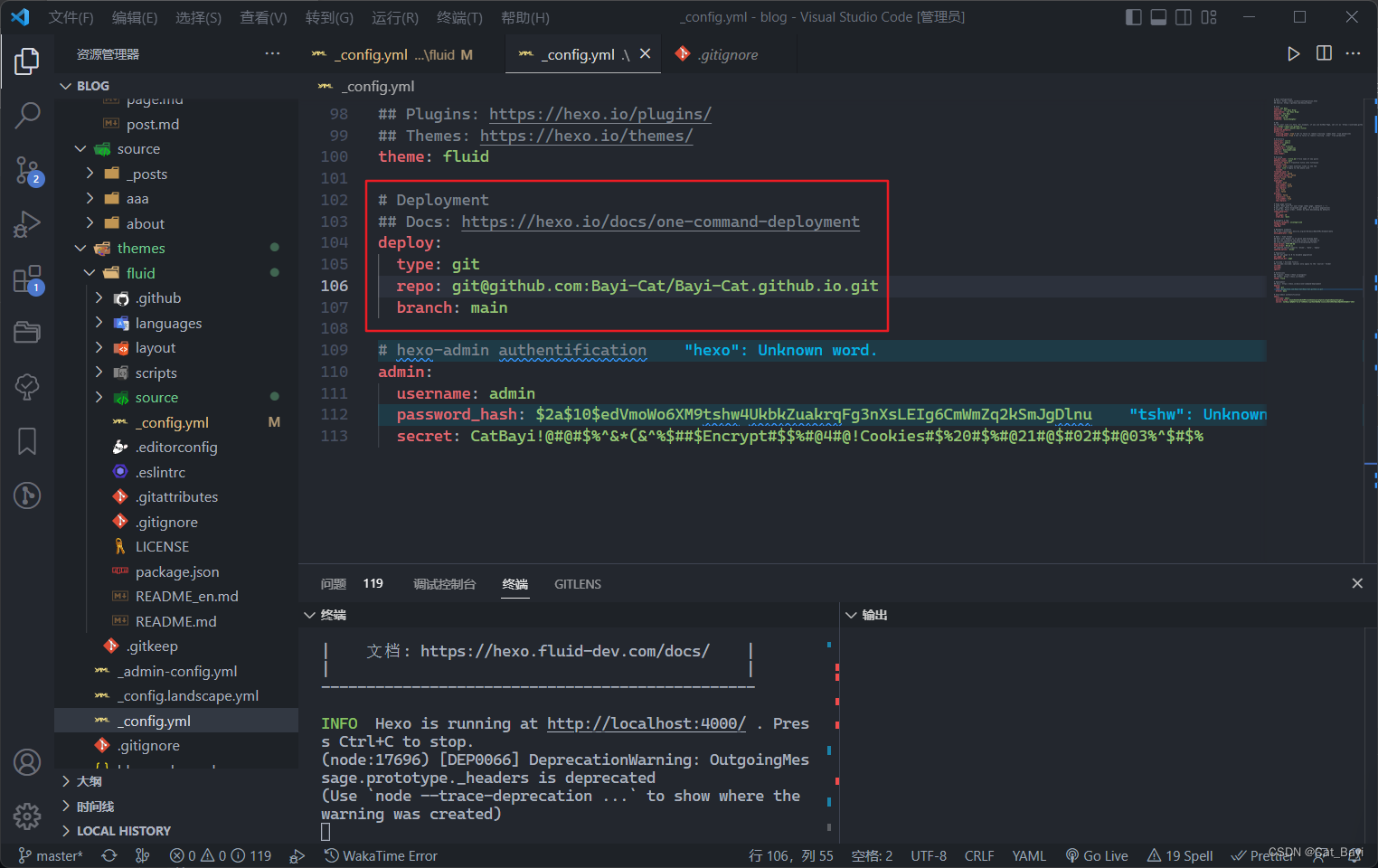Image resolution: width=1378 pixels, height=868 pixels.
Task: Expand the 时间线 timeline section
Action: (x=176, y=806)
